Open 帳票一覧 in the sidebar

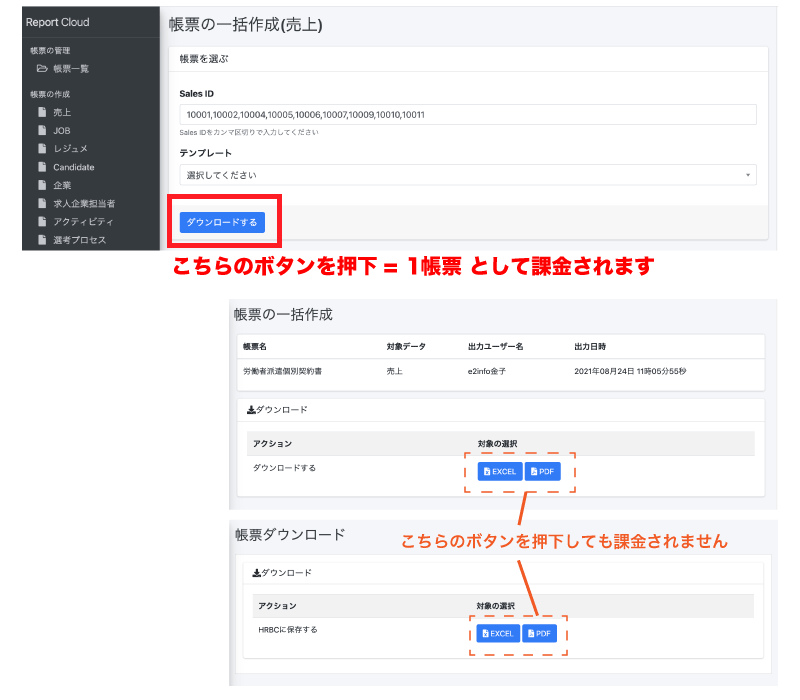point(71,69)
